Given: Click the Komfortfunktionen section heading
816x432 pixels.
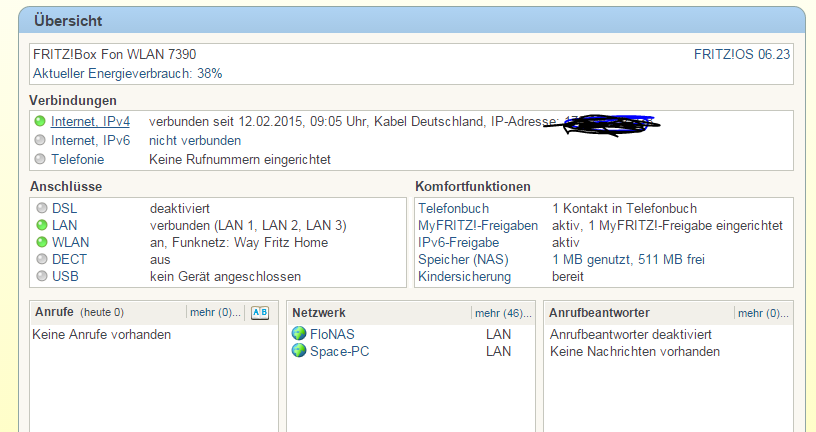Looking at the screenshot, I should coord(473,186).
